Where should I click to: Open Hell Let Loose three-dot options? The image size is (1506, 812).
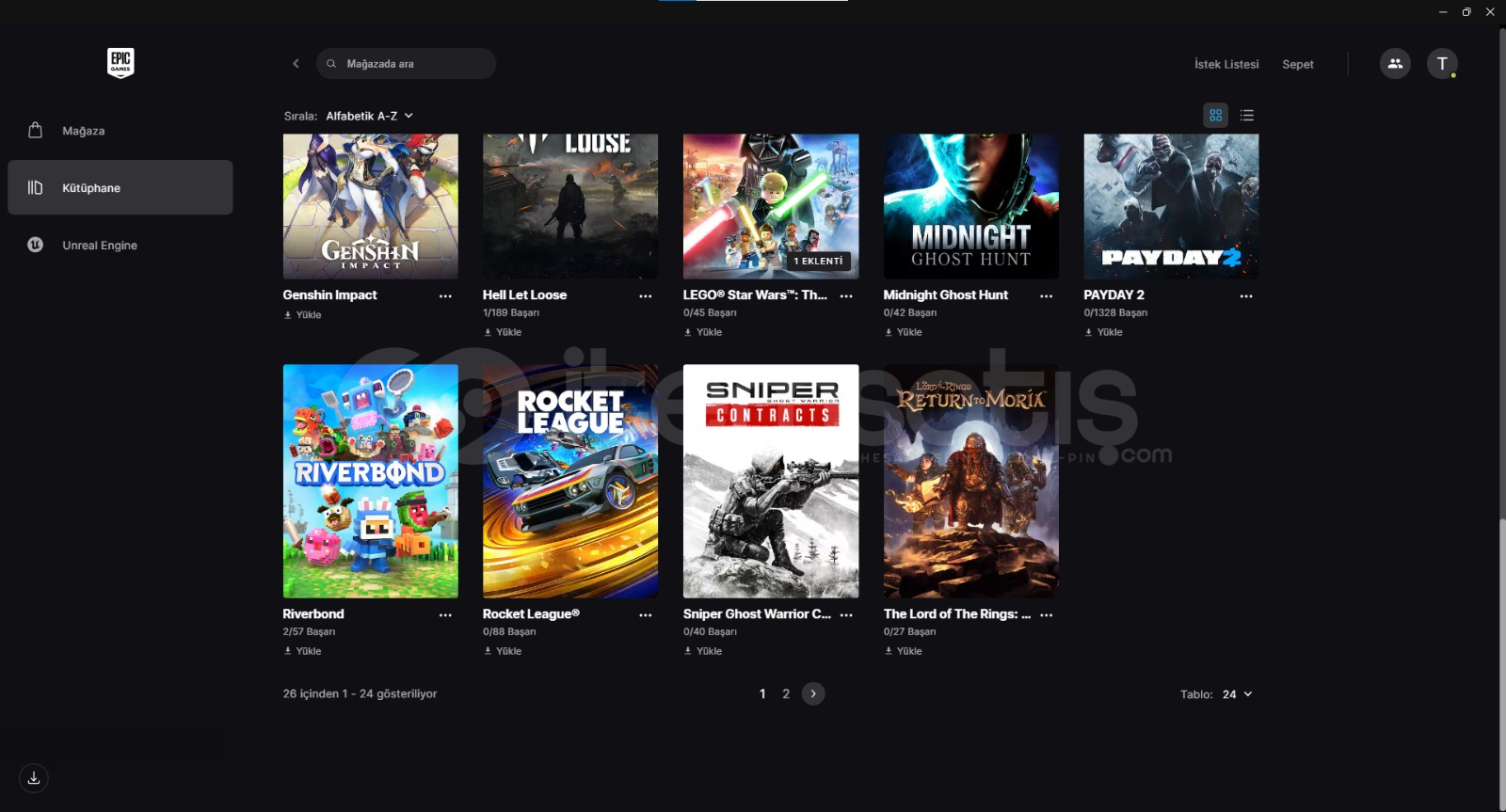(646, 295)
